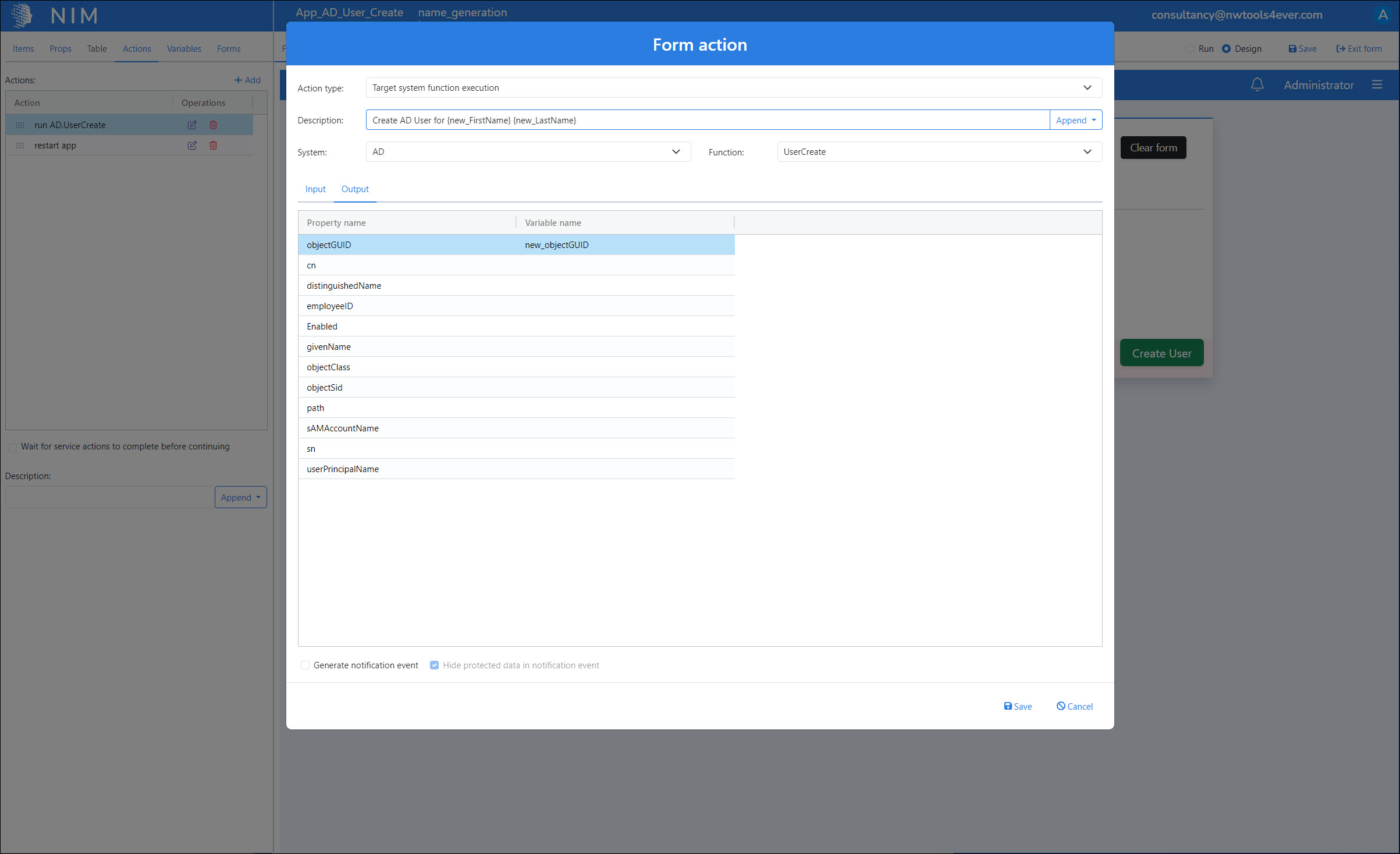Delete the restart app action
Screen dimensions: 1400x854
click(x=213, y=146)
